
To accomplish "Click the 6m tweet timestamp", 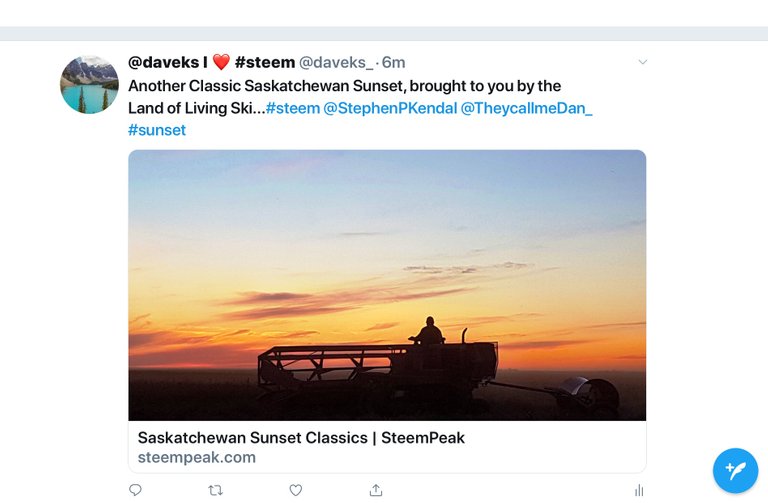I will (393, 62).
